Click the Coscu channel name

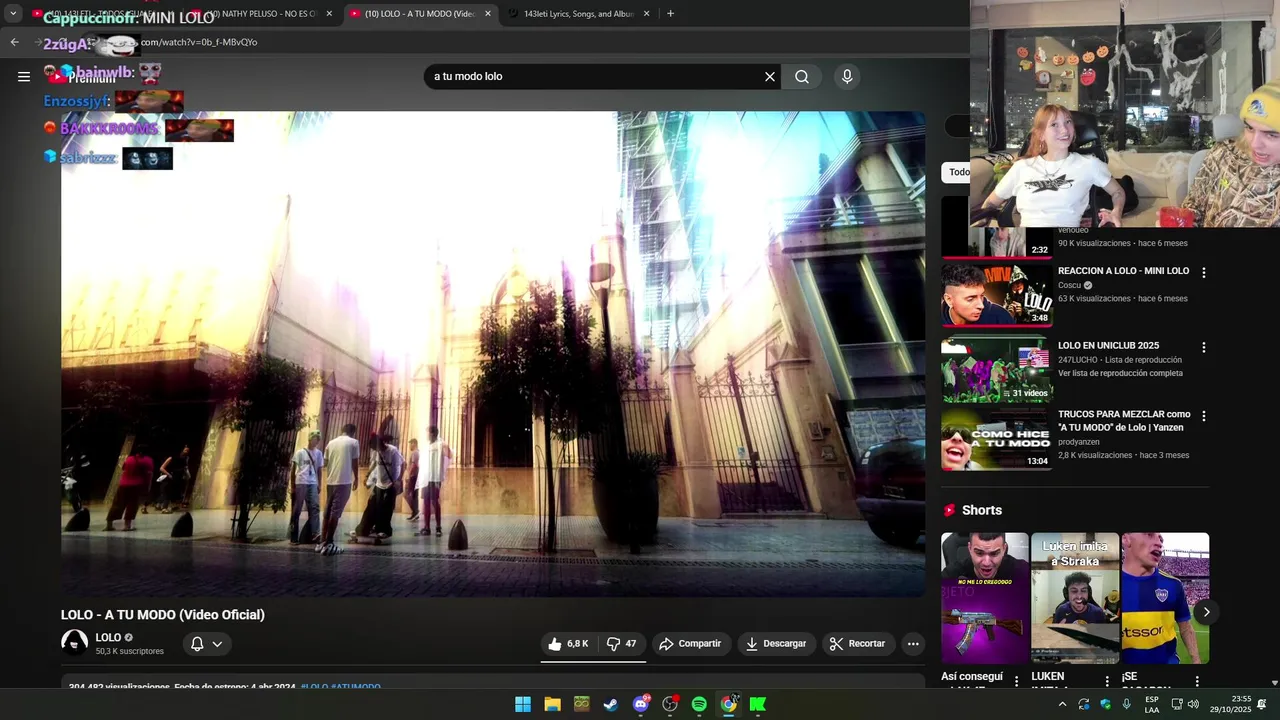pyautogui.click(x=1069, y=285)
